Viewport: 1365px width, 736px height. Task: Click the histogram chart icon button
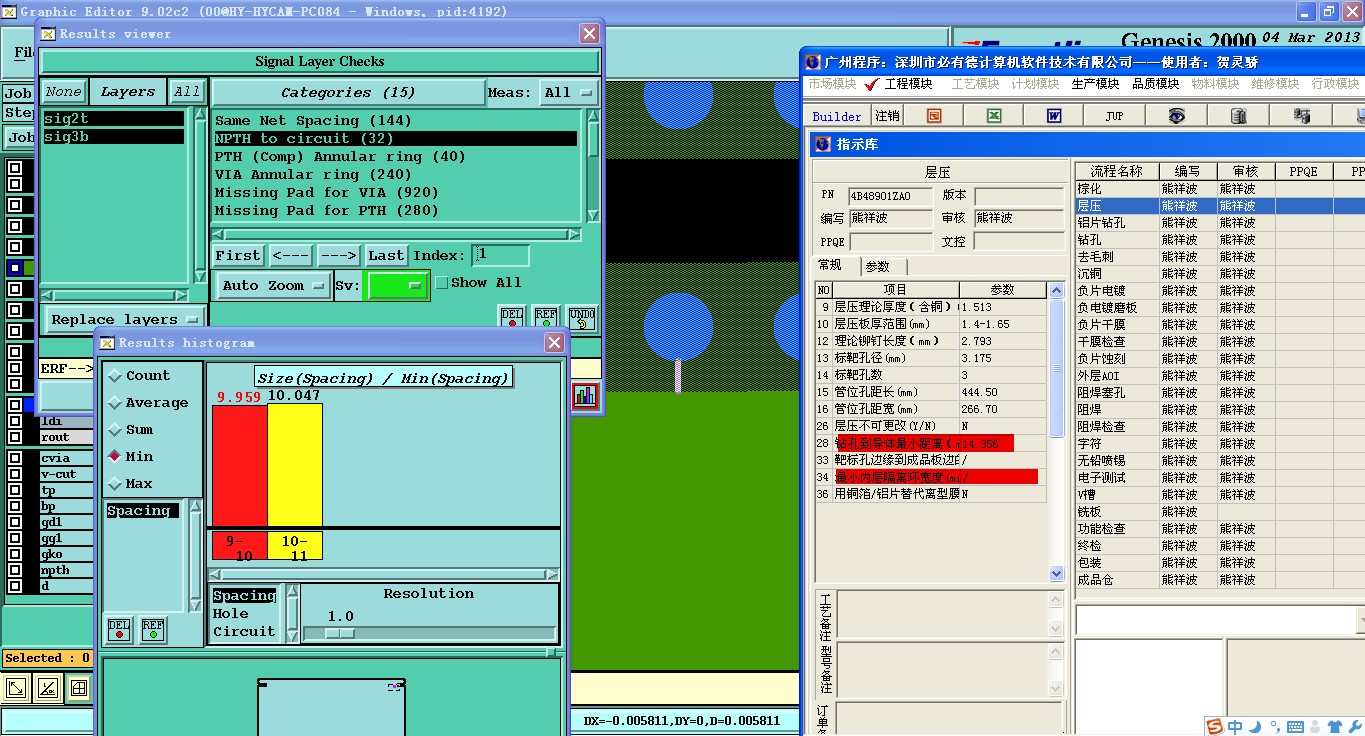coord(585,396)
